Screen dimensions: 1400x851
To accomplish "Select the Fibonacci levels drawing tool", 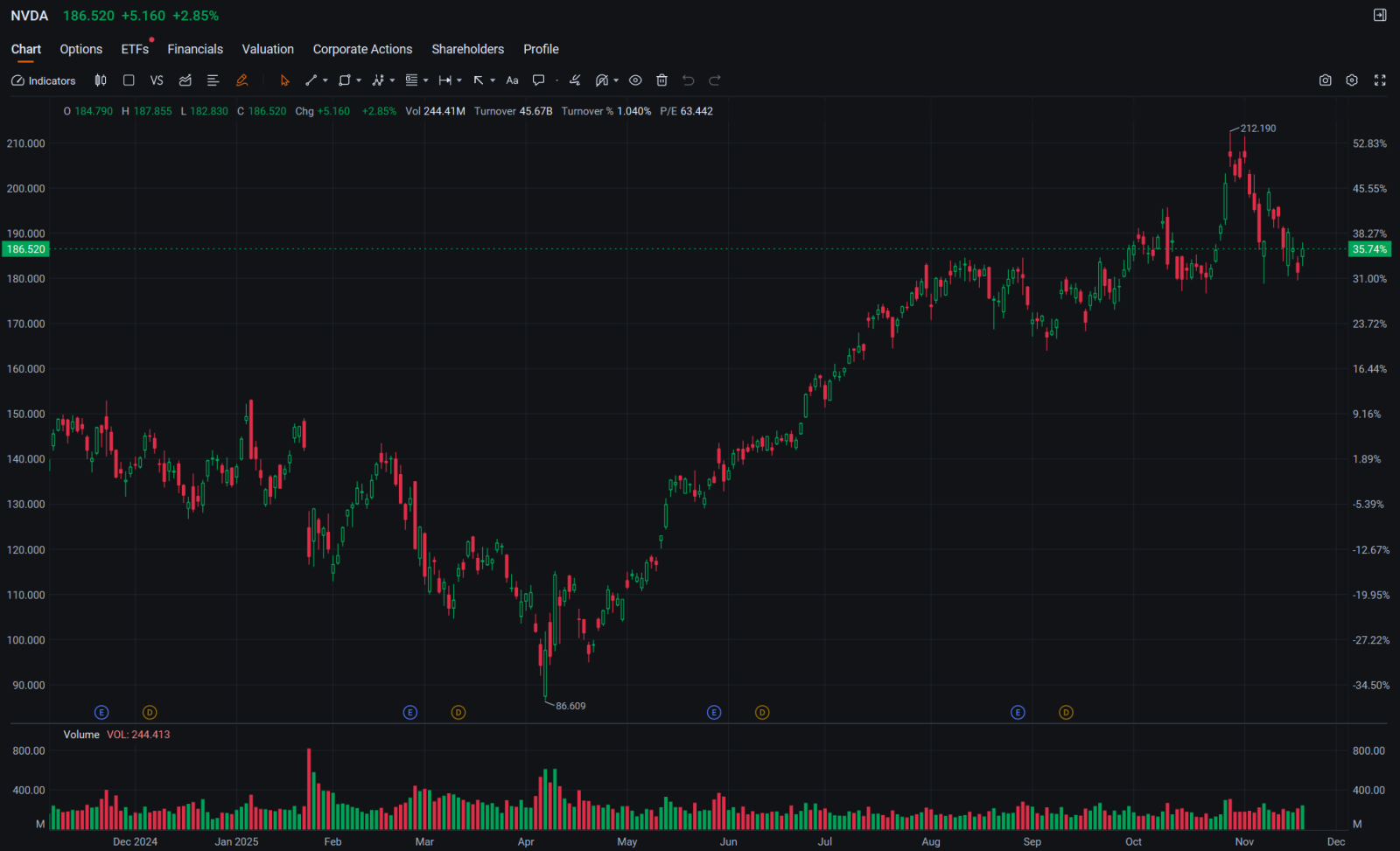I will click(411, 80).
